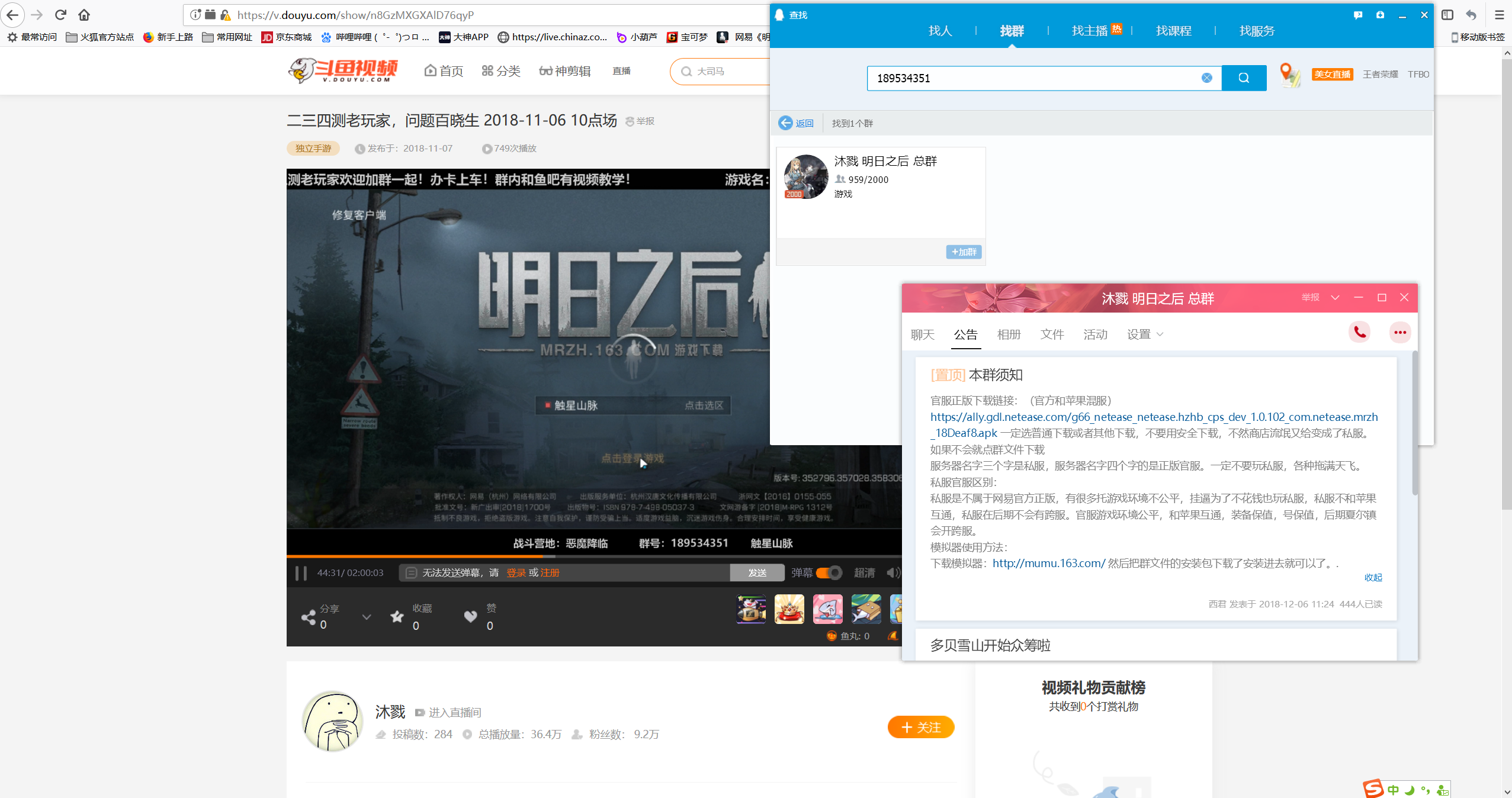Image resolution: width=1512 pixels, height=798 pixels.
Task: Click the video volume speaker icon
Action: [893, 572]
